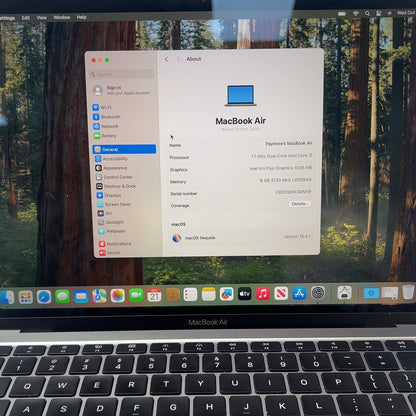Viewport: 416px width, 416px height.
Task: Click the Coverage Details button
Action: [300, 204]
